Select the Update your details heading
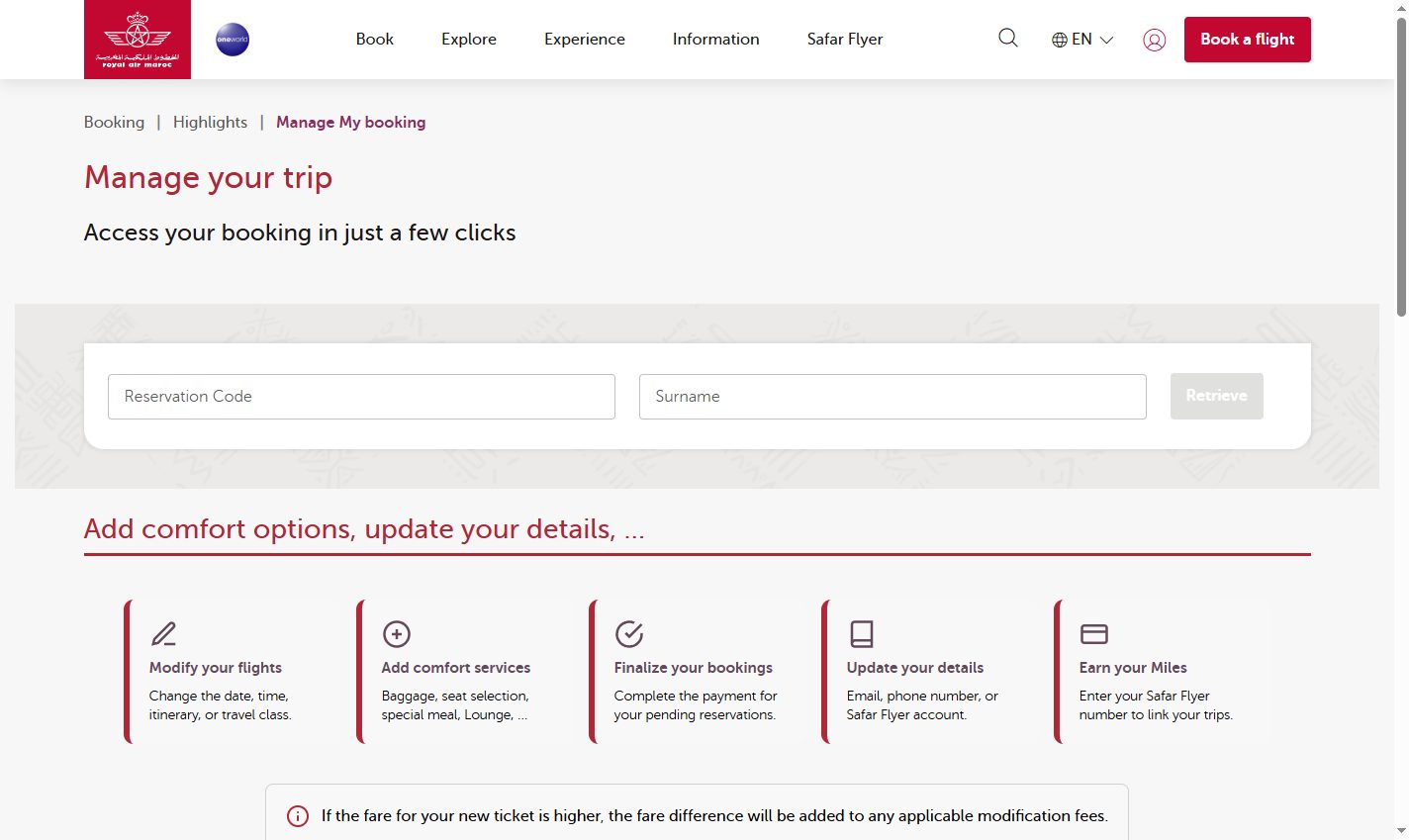The height and width of the screenshot is (840, 1409). [915, 668]
